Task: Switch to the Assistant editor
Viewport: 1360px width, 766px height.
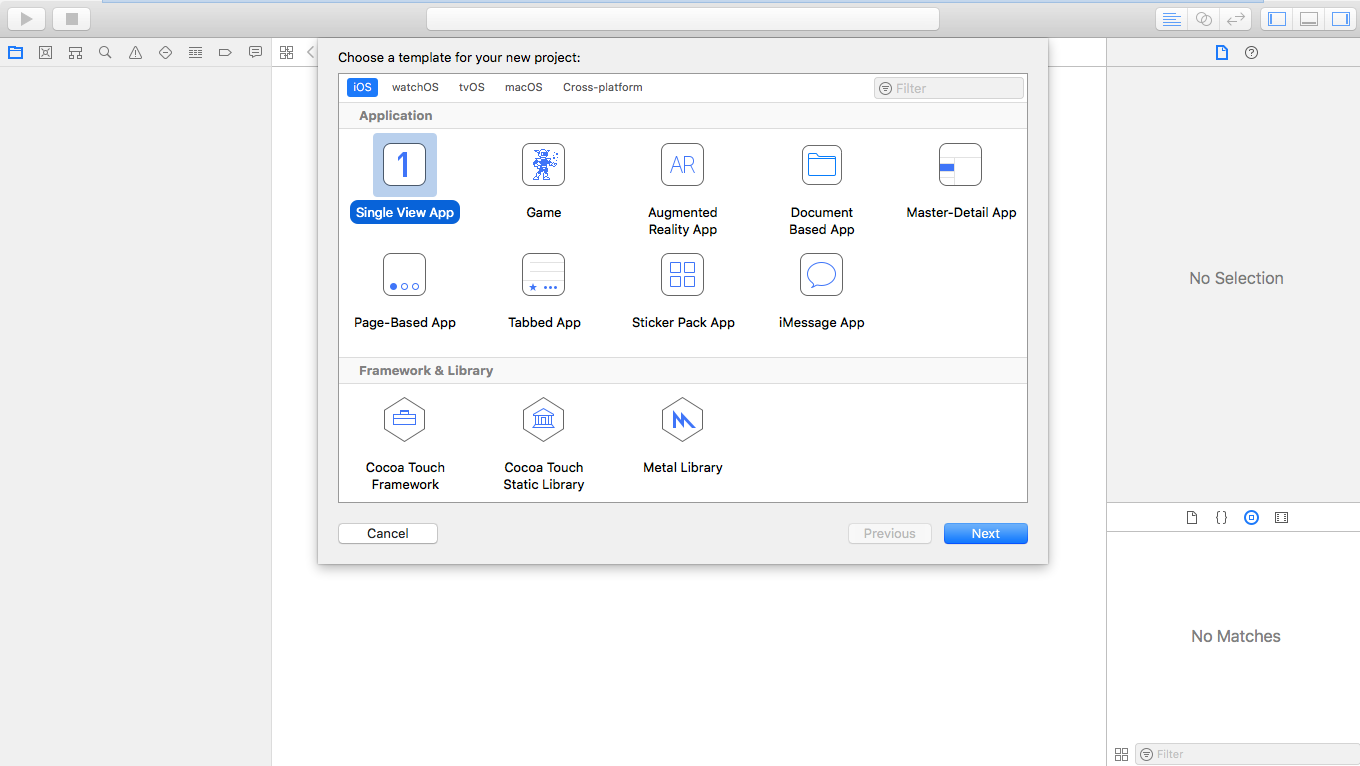Action: coord(1204,19)
